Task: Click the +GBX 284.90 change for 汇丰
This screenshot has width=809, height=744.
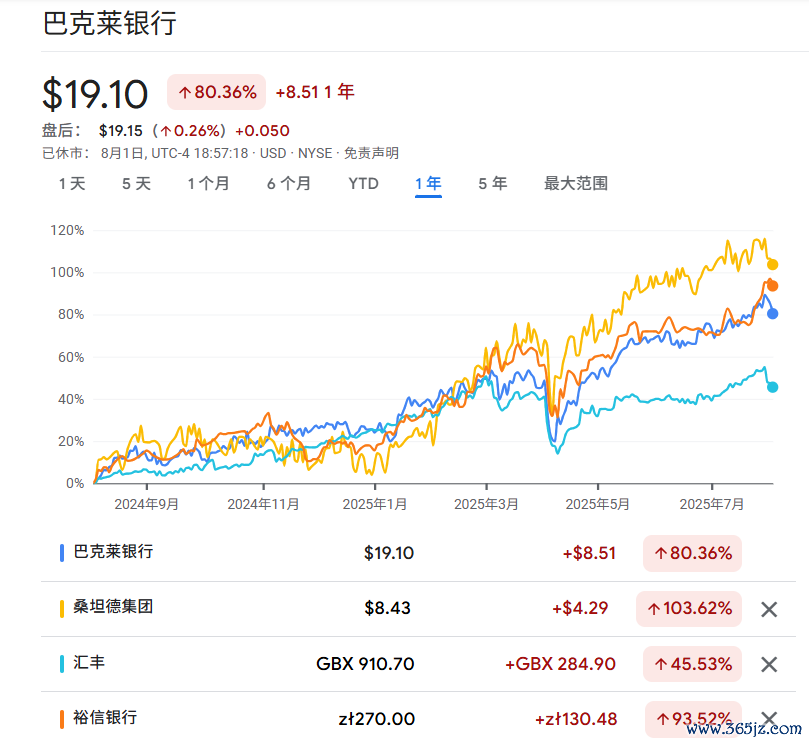Action: 560,664
